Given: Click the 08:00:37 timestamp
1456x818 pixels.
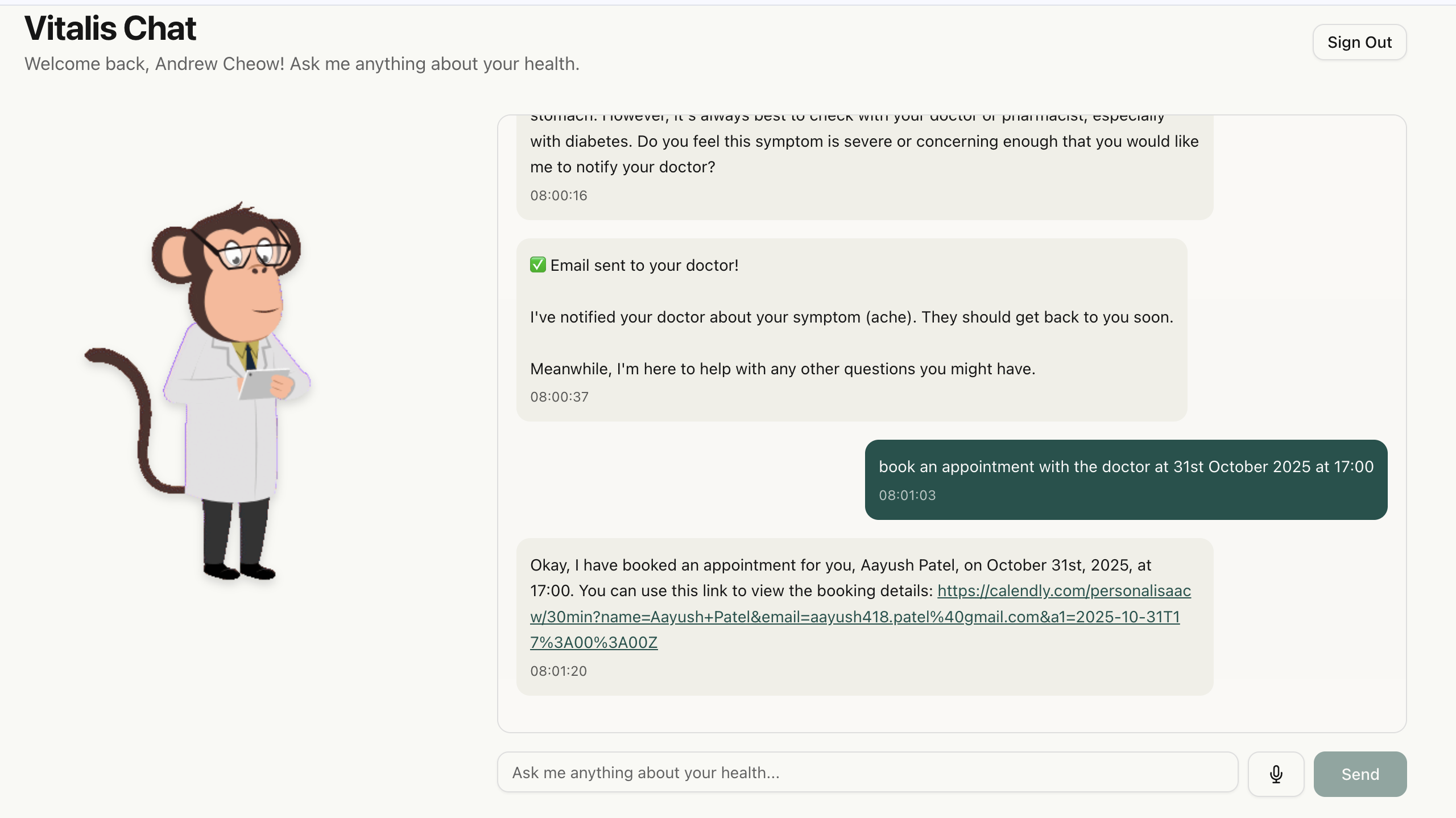Looking at the screenshot, I should [559, 397].
